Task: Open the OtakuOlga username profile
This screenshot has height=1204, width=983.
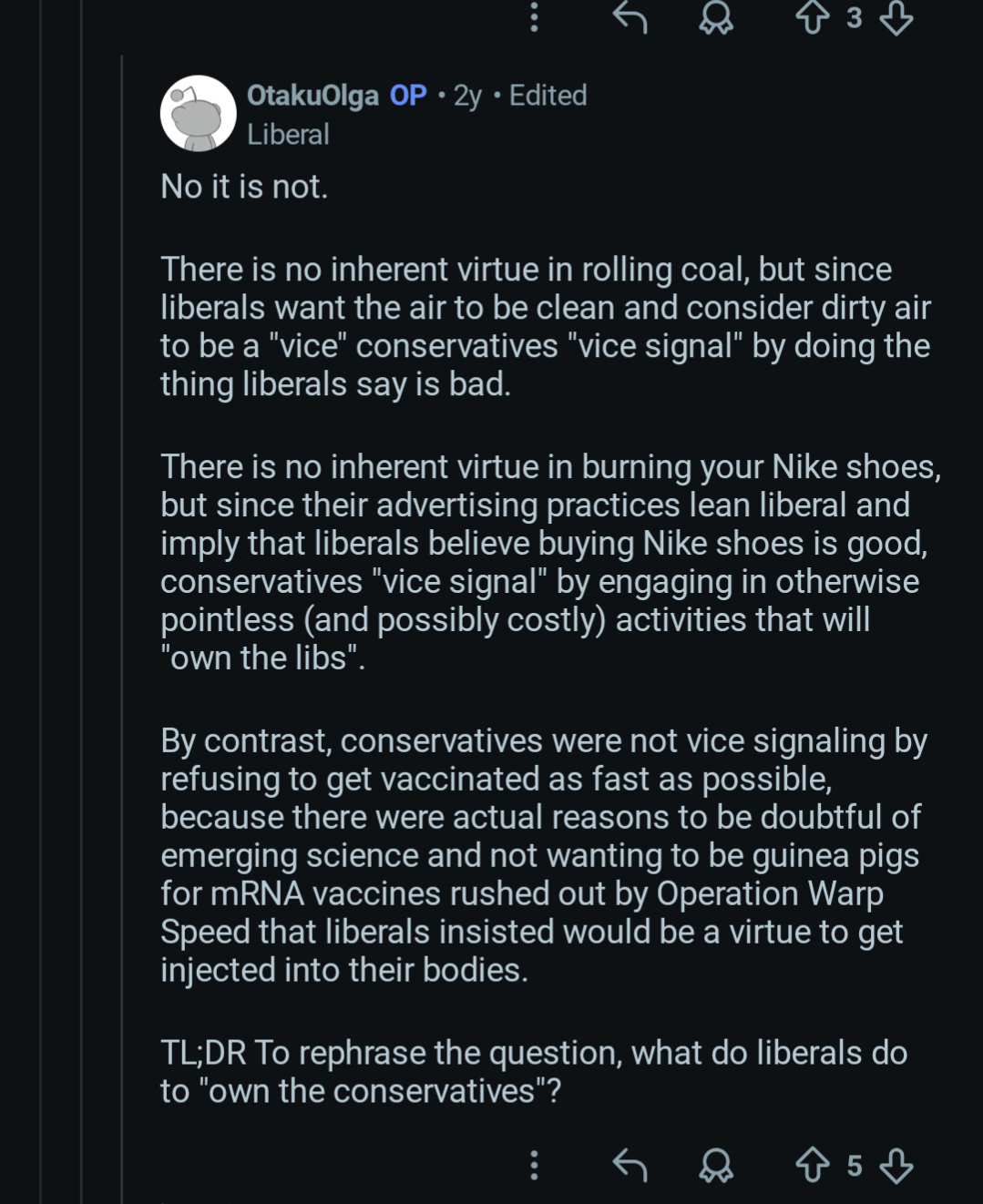Action: tap(312, 96)
